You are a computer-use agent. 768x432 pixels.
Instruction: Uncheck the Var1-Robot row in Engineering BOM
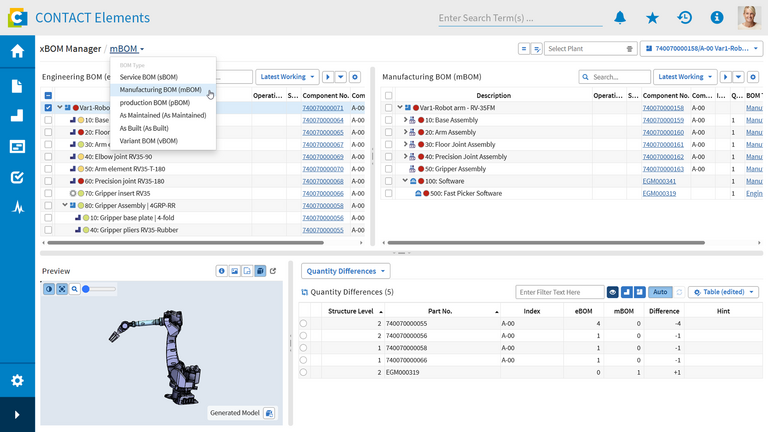click(x=48, y=108)
